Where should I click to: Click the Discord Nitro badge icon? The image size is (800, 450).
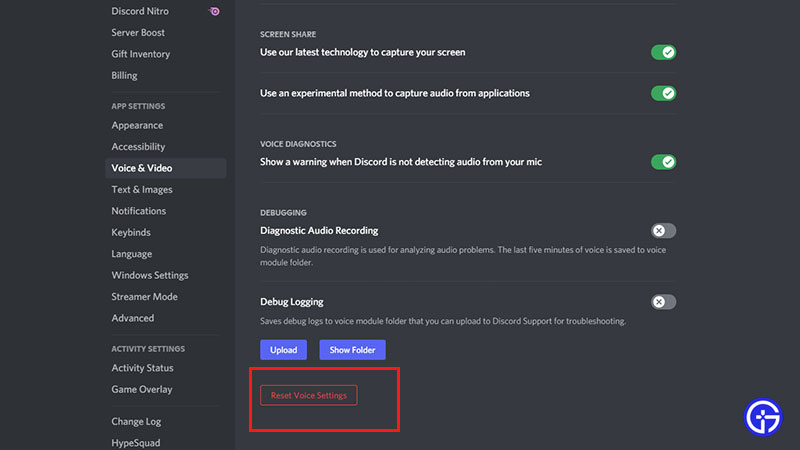(x=214, y=11)
